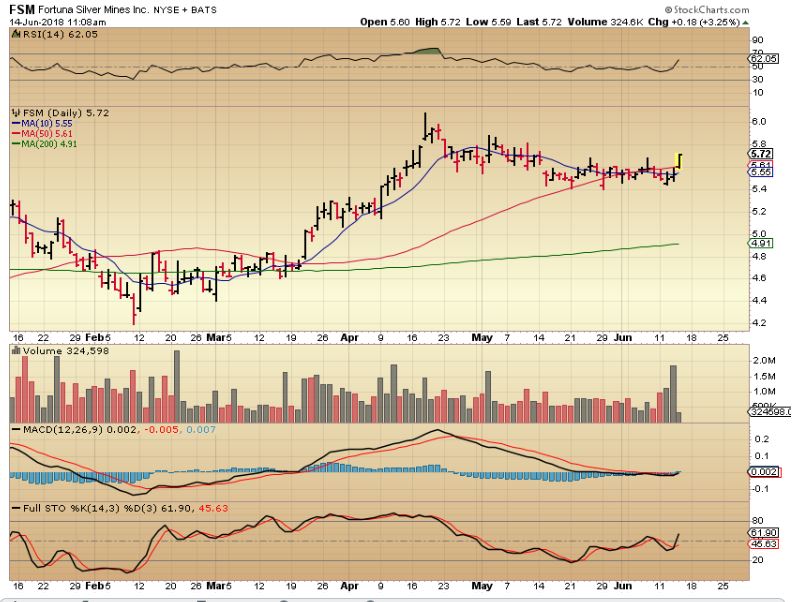Click the 5.72 last price tag on right axis
812x602 pixels.
click(761, 153)
